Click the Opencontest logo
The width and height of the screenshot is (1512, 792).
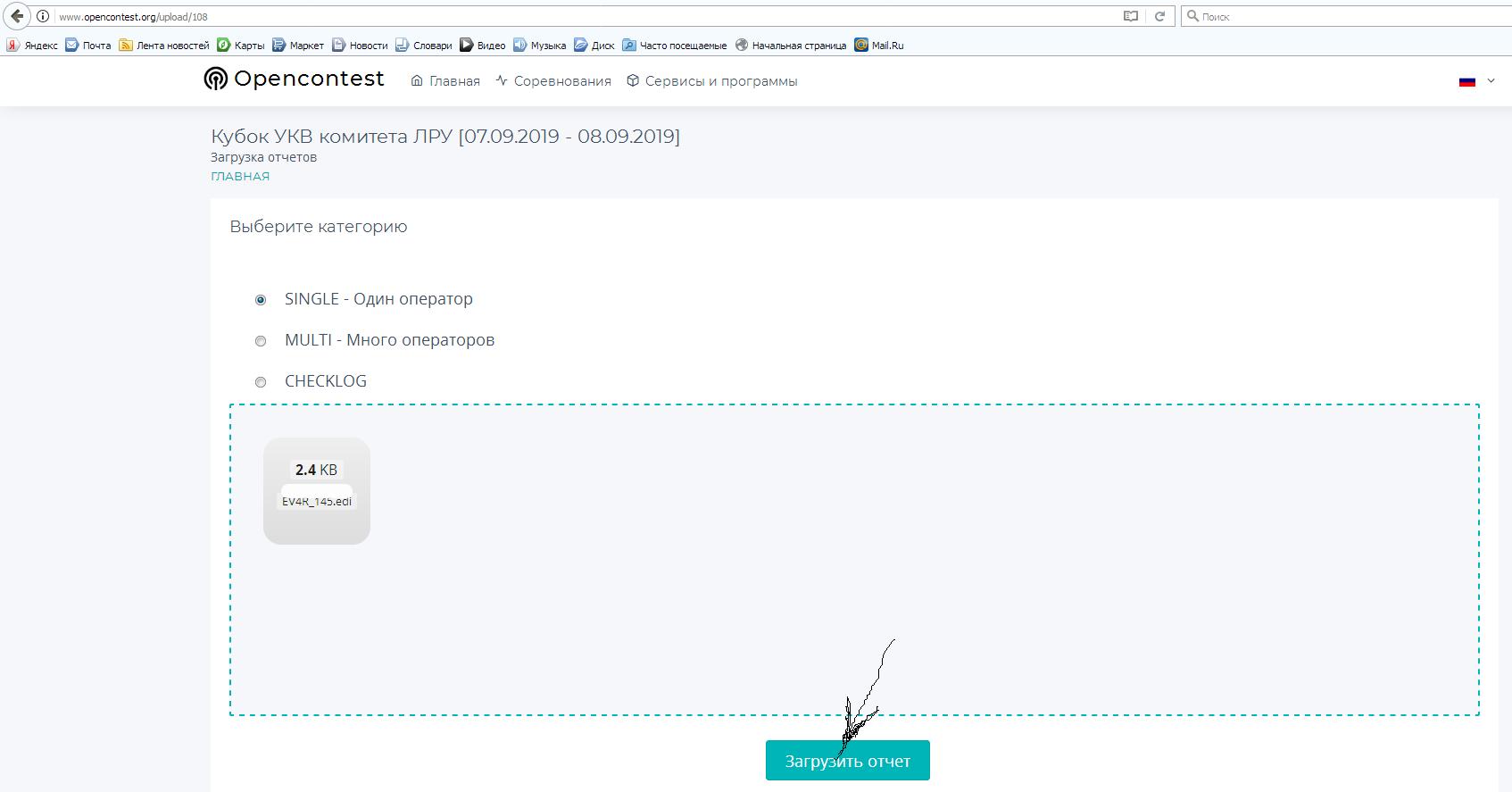click(295, 79)
